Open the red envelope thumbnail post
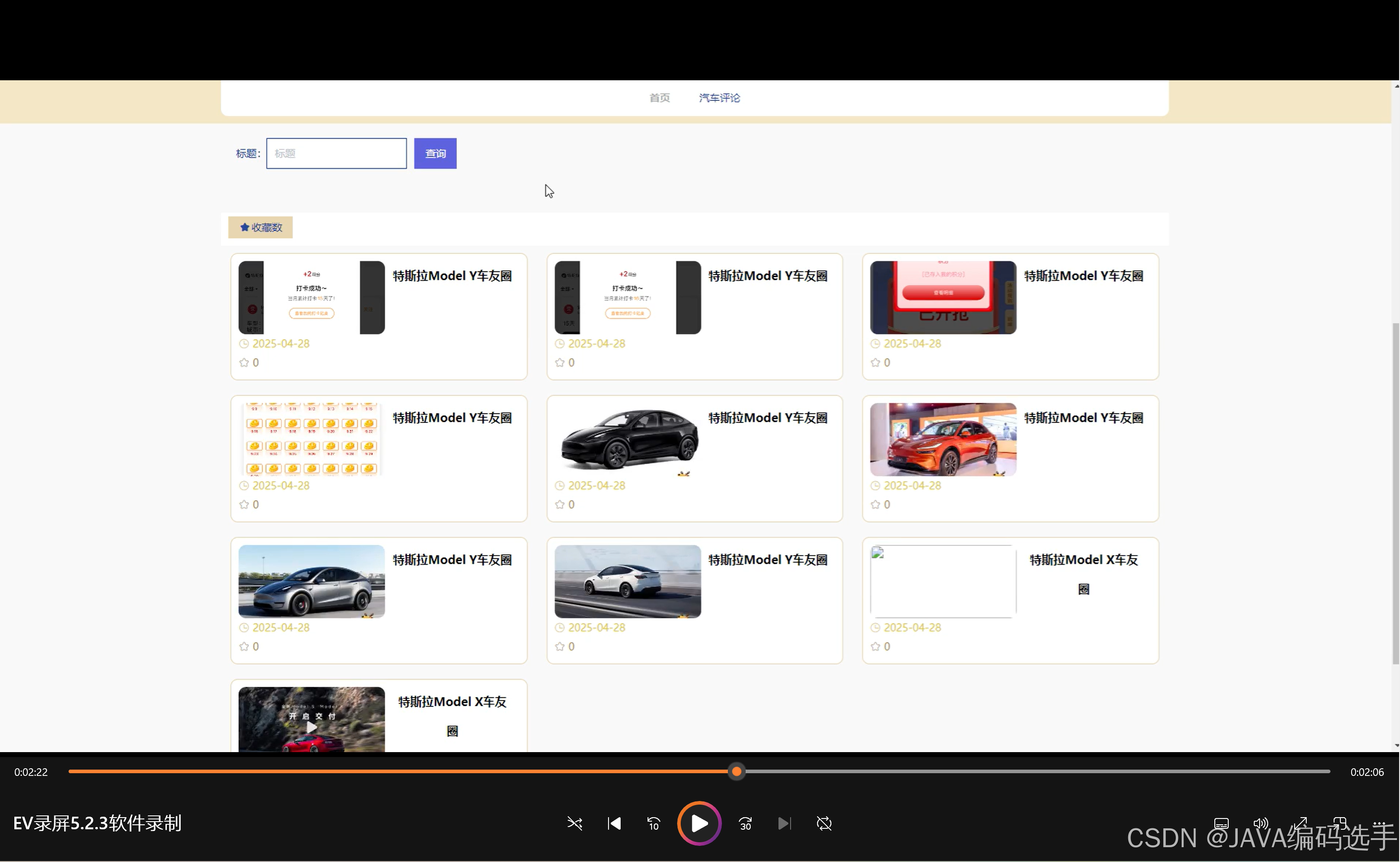Image resolution: width=1400 pixels, height=862 pixels. (943, 298)
